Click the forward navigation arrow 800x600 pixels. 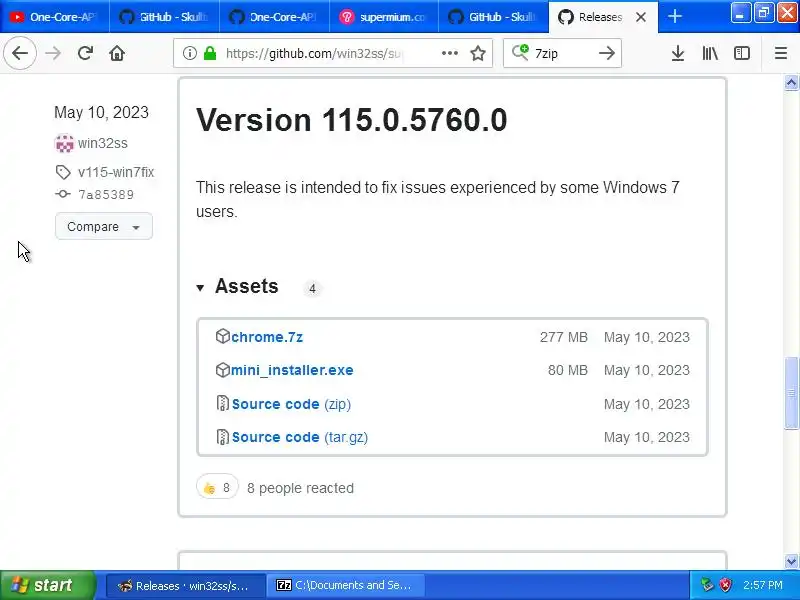53,53
